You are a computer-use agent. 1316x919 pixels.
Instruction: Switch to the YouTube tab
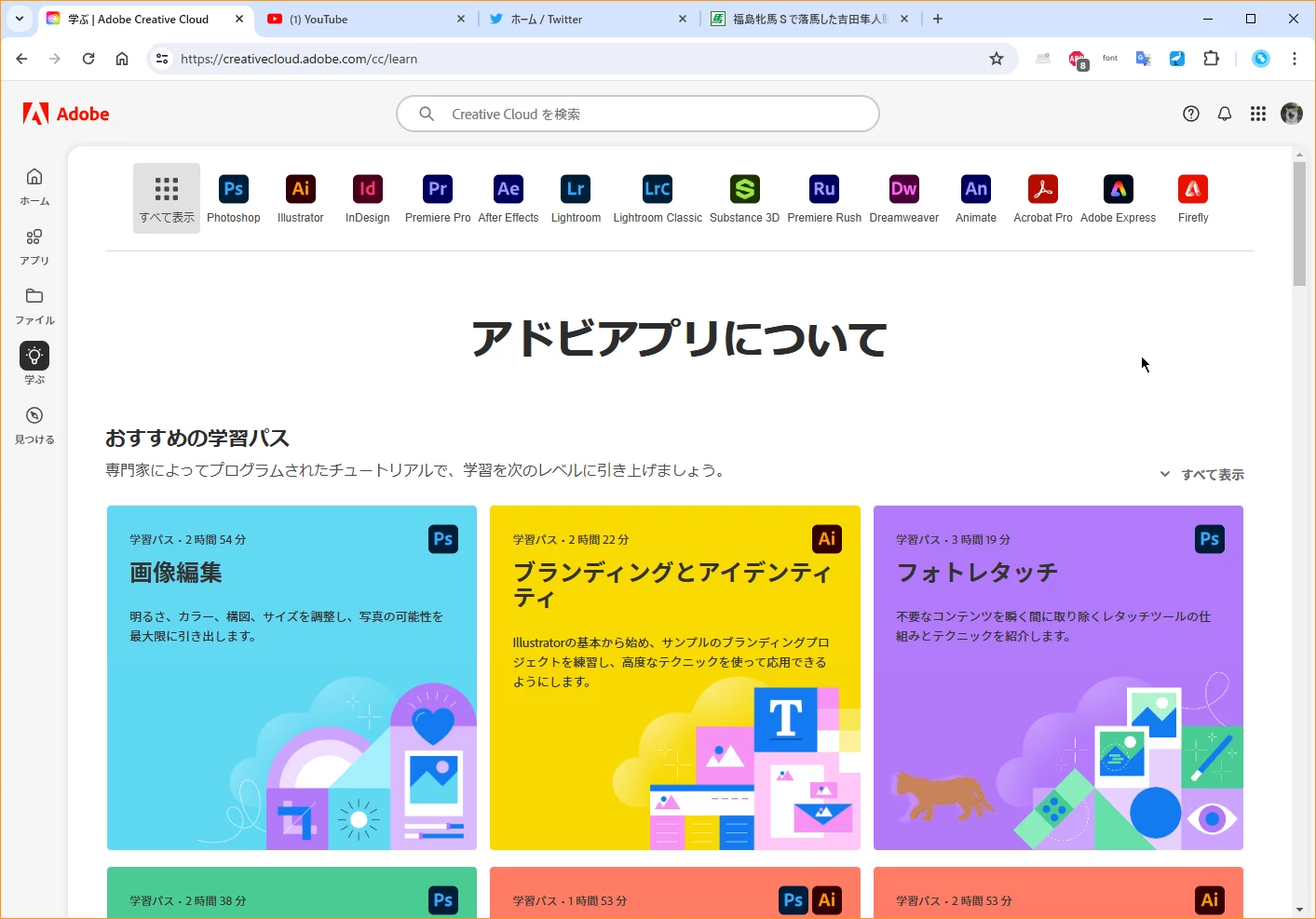click(x=365, y=19)
